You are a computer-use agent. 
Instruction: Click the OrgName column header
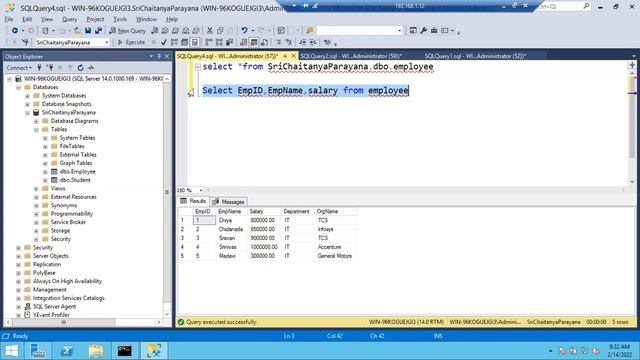336,211
